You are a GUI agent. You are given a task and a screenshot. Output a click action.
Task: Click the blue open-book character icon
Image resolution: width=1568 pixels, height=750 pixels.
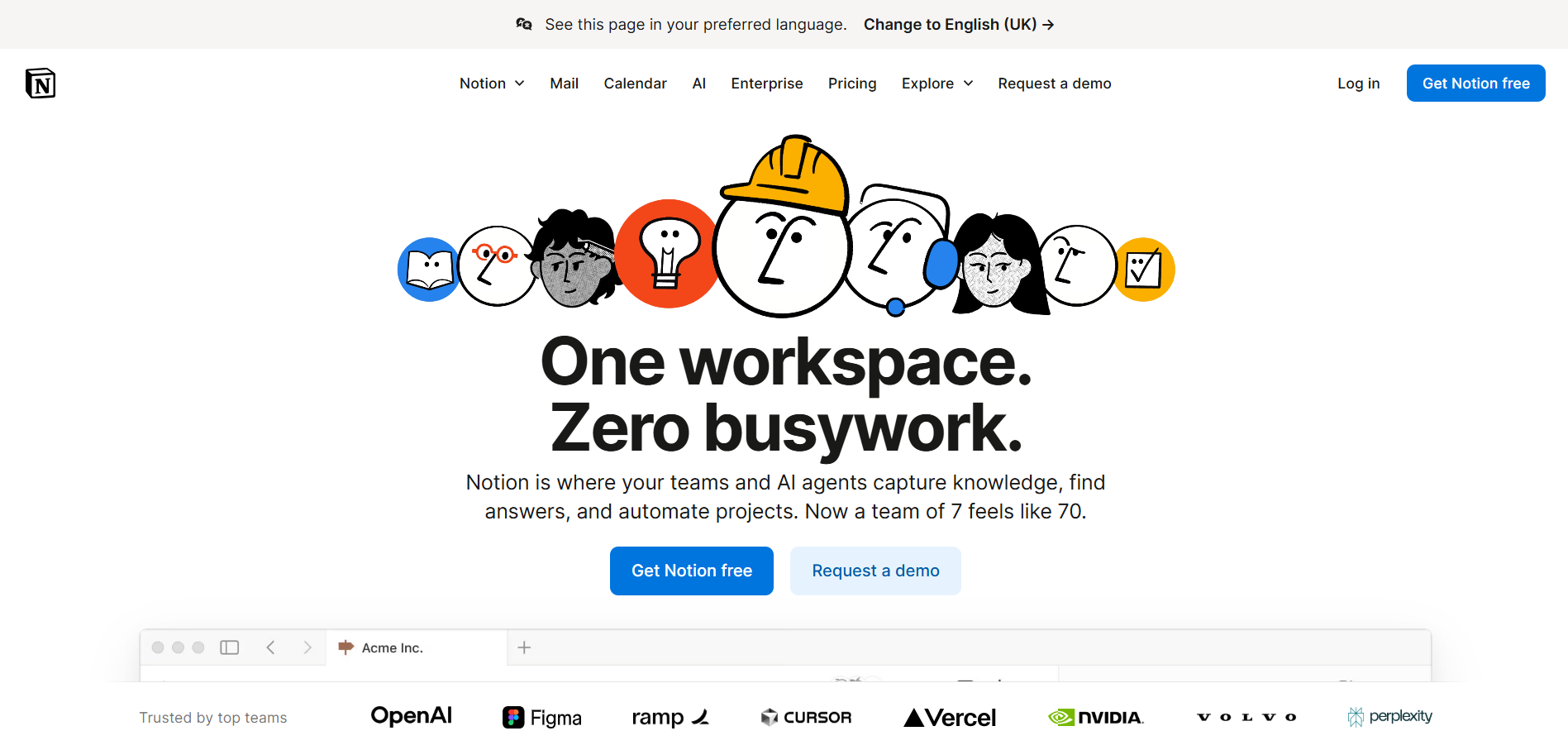tap(429, 270)
